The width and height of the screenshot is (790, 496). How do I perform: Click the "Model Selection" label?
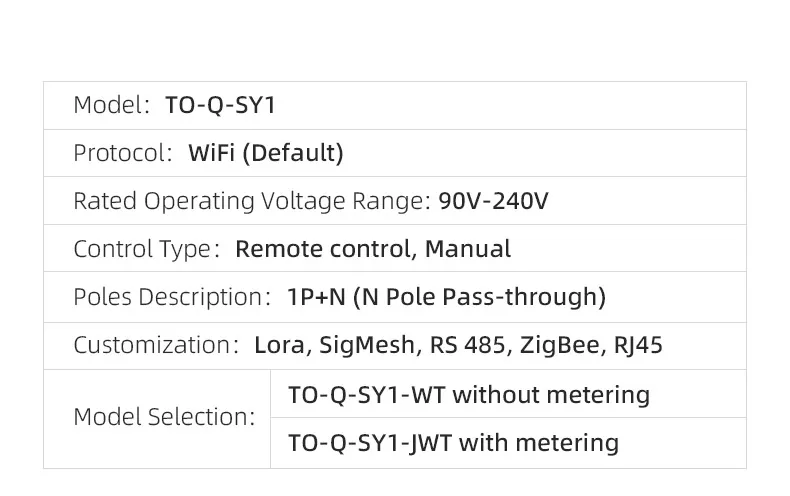(164, 417)
